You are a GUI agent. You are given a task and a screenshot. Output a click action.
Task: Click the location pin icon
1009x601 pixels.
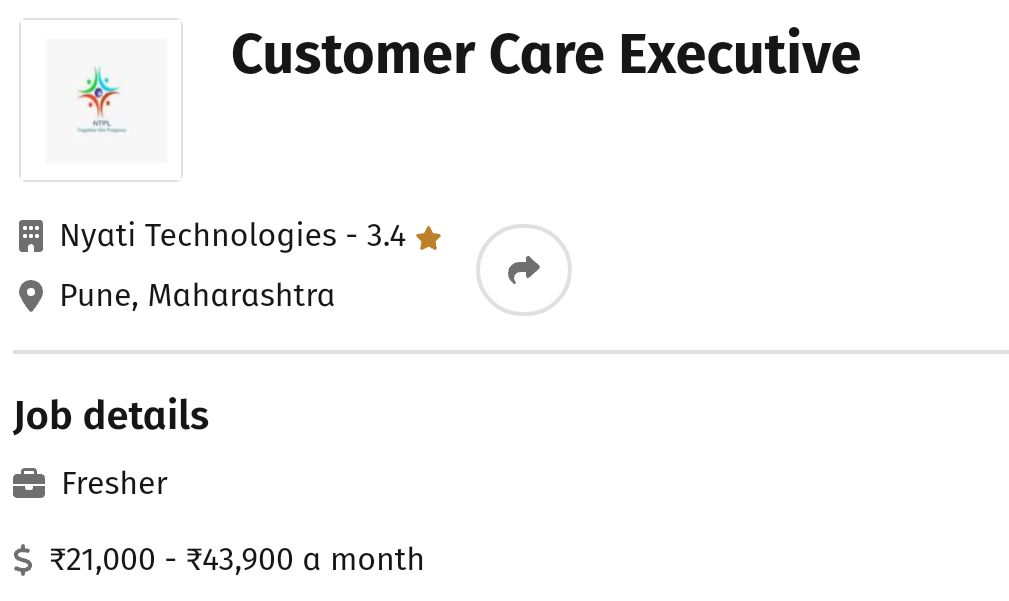coord(31,296)
